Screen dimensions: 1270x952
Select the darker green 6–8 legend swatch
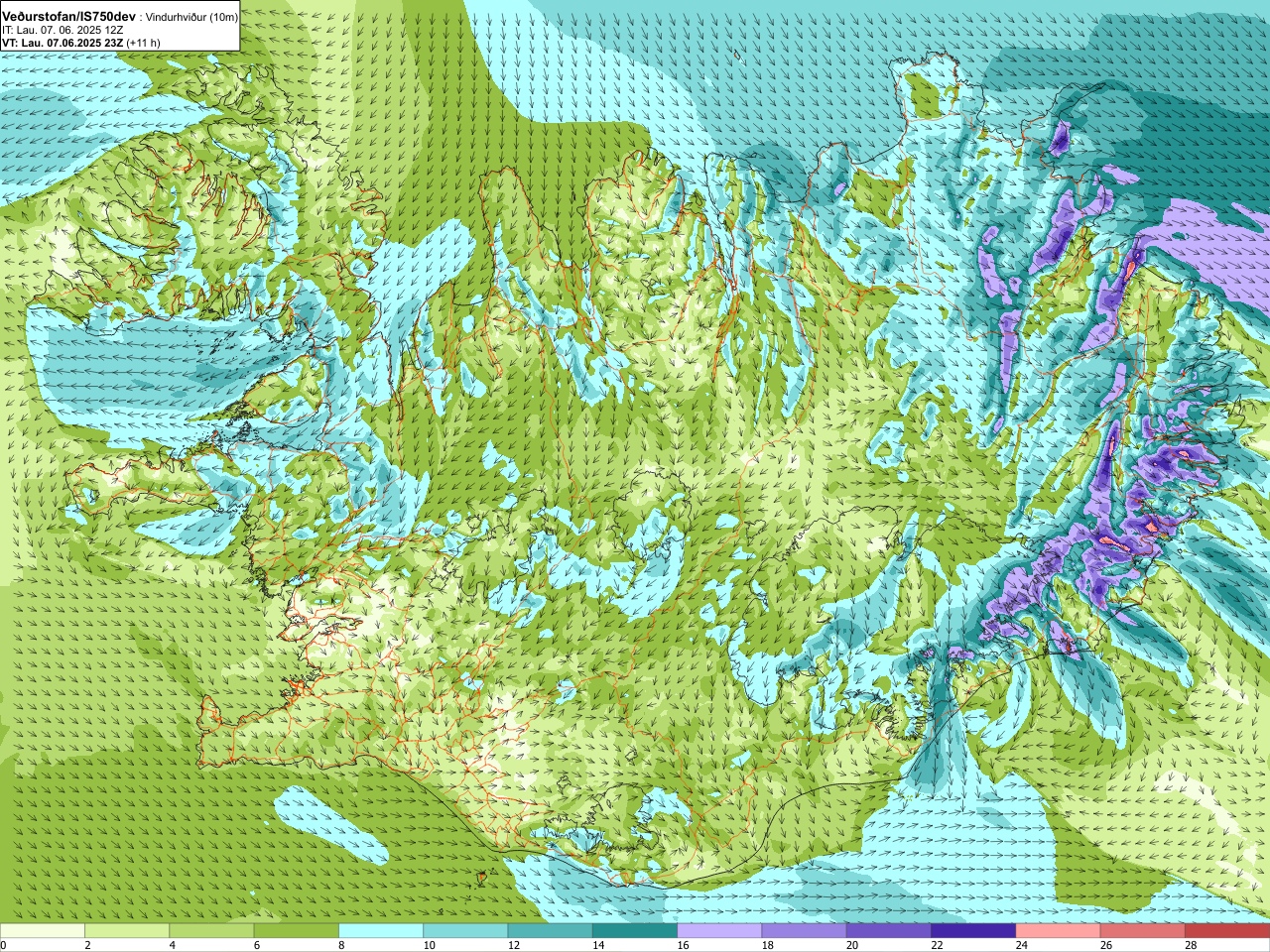(x=297, y=931)
